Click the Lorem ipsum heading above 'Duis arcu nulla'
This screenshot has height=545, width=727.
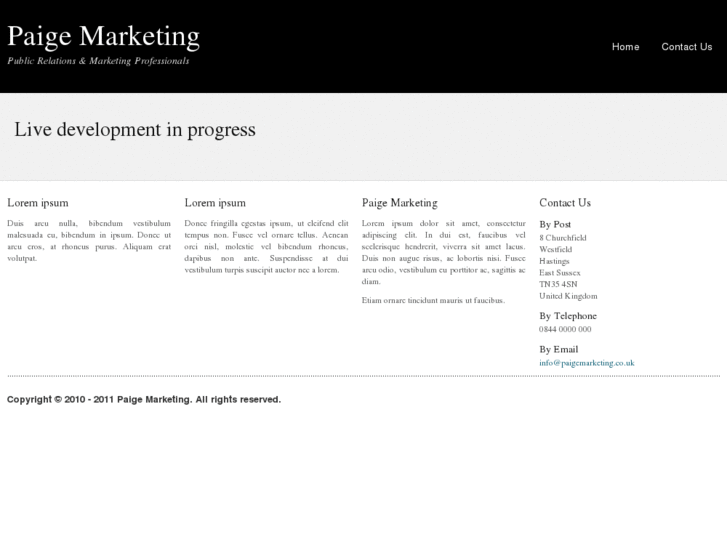38,203
